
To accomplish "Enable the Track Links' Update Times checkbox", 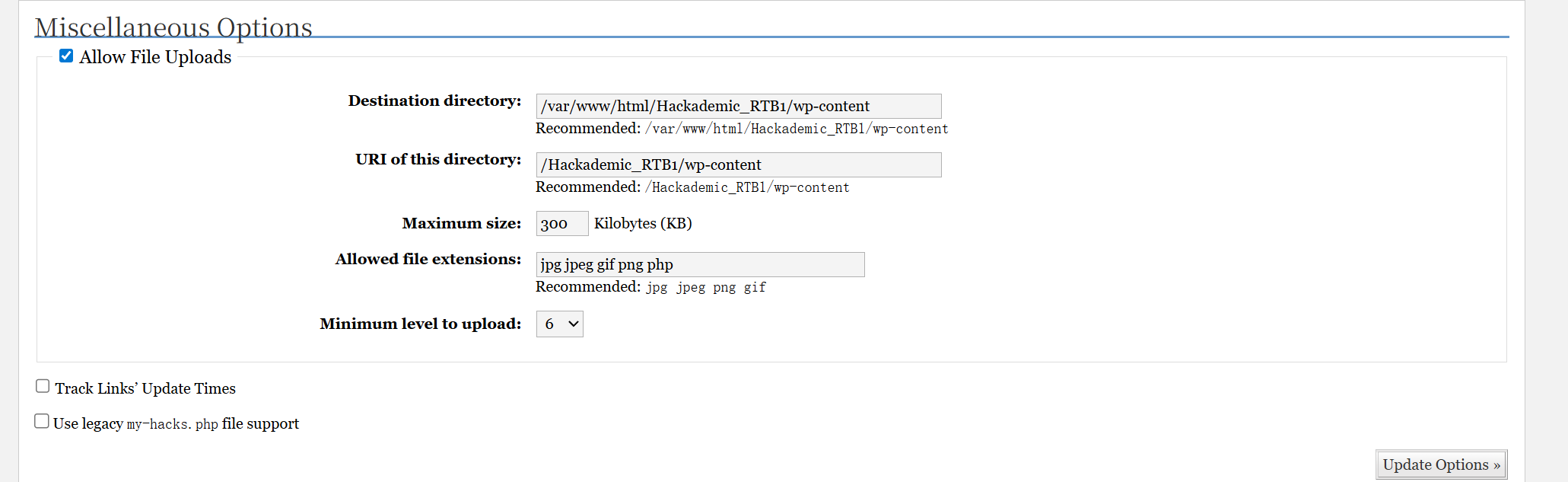I will [x=43, y=387].
